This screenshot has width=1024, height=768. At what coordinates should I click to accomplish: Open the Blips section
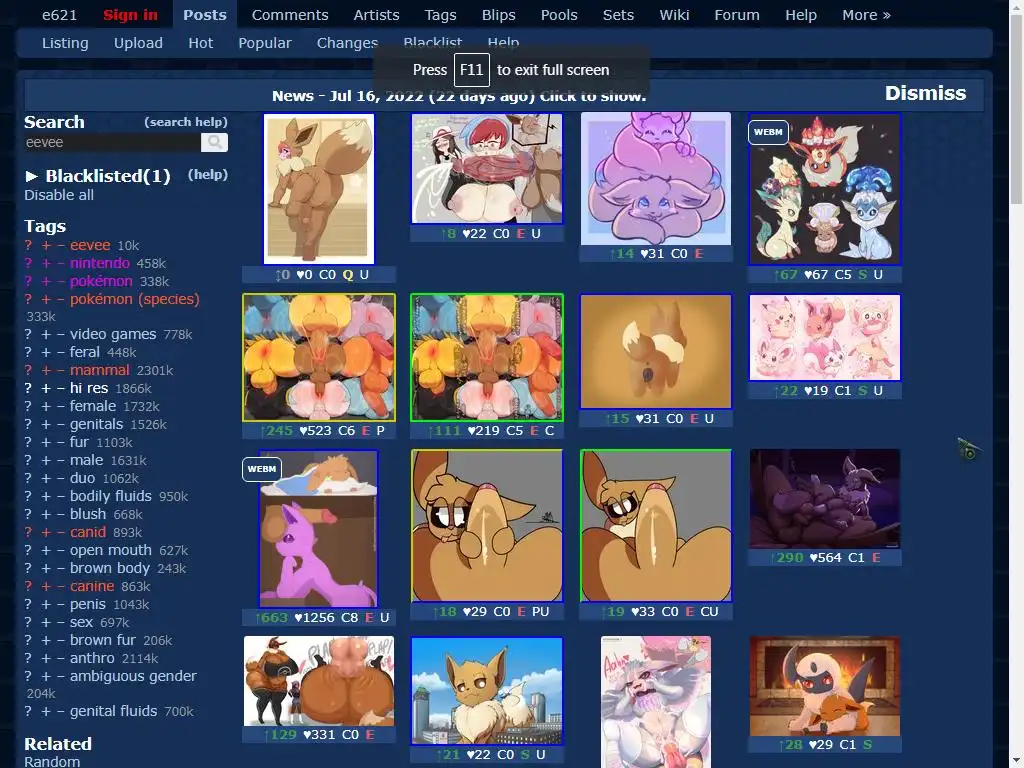point(498,15)
